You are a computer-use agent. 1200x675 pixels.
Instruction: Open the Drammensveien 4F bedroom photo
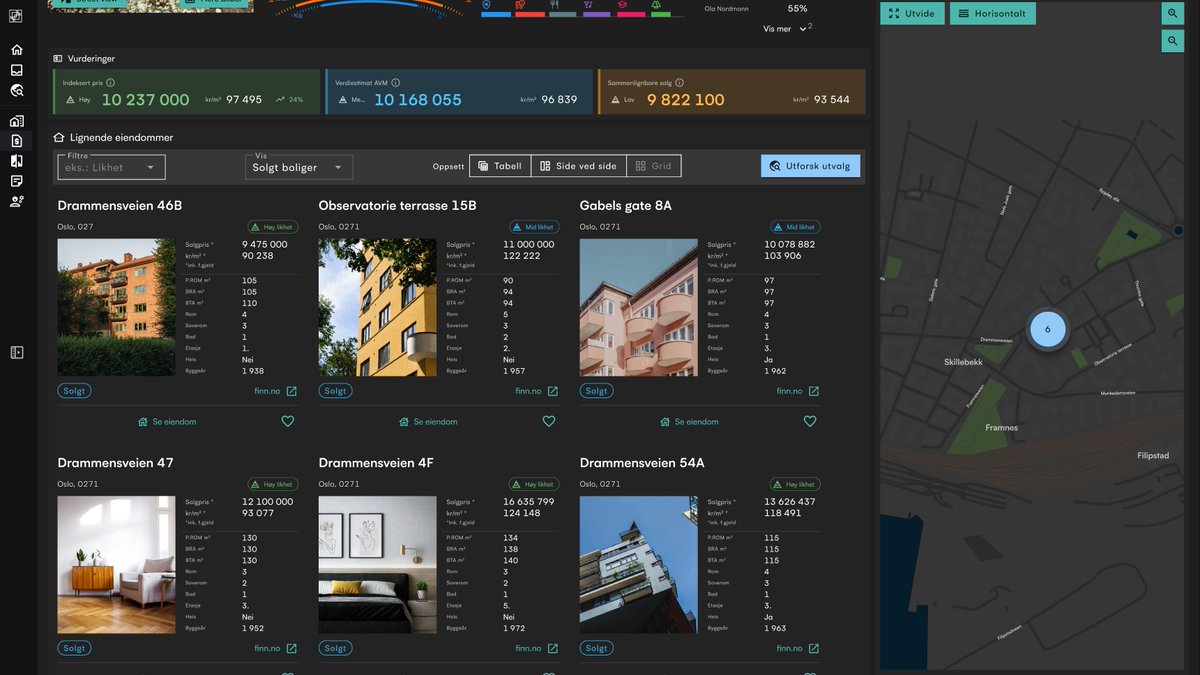pyautogui.click(x=377, y=564)
